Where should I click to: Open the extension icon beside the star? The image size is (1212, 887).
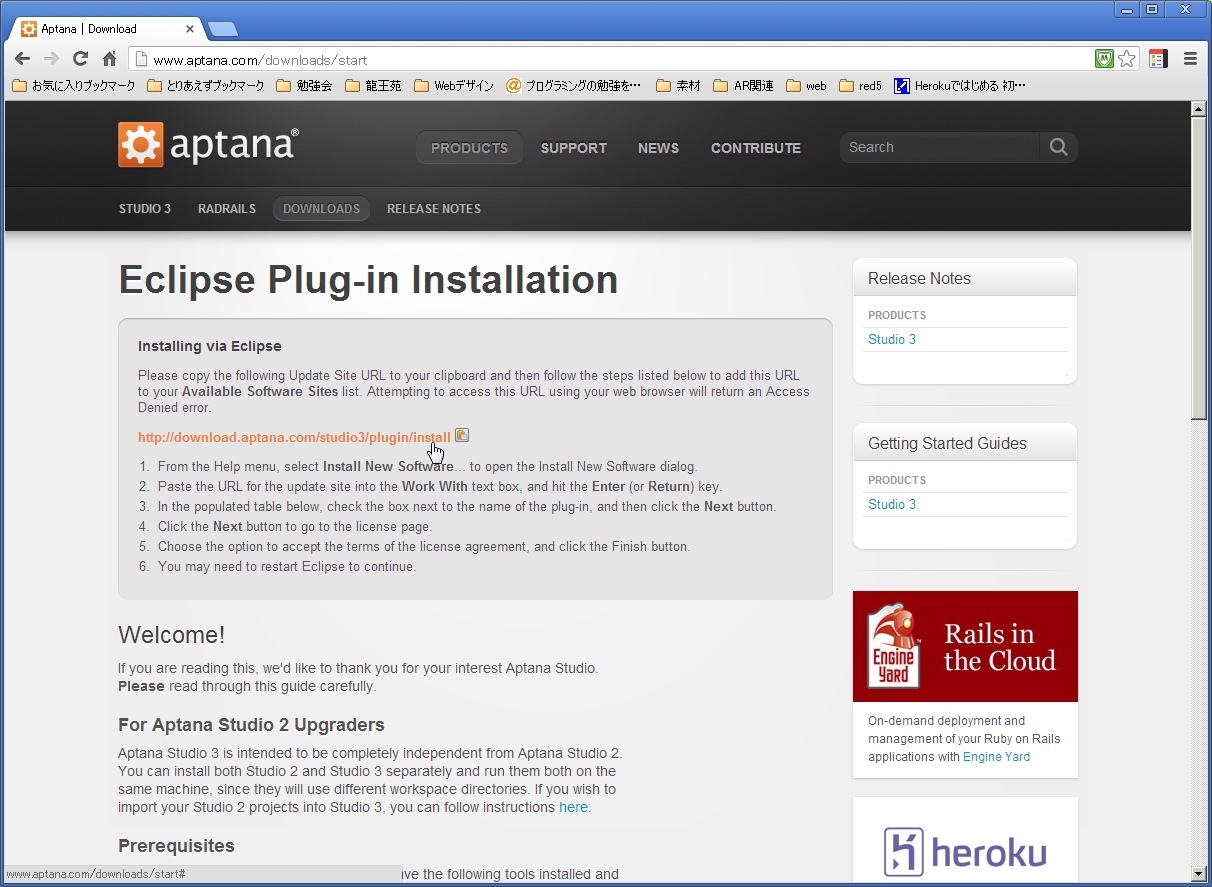1158,59
